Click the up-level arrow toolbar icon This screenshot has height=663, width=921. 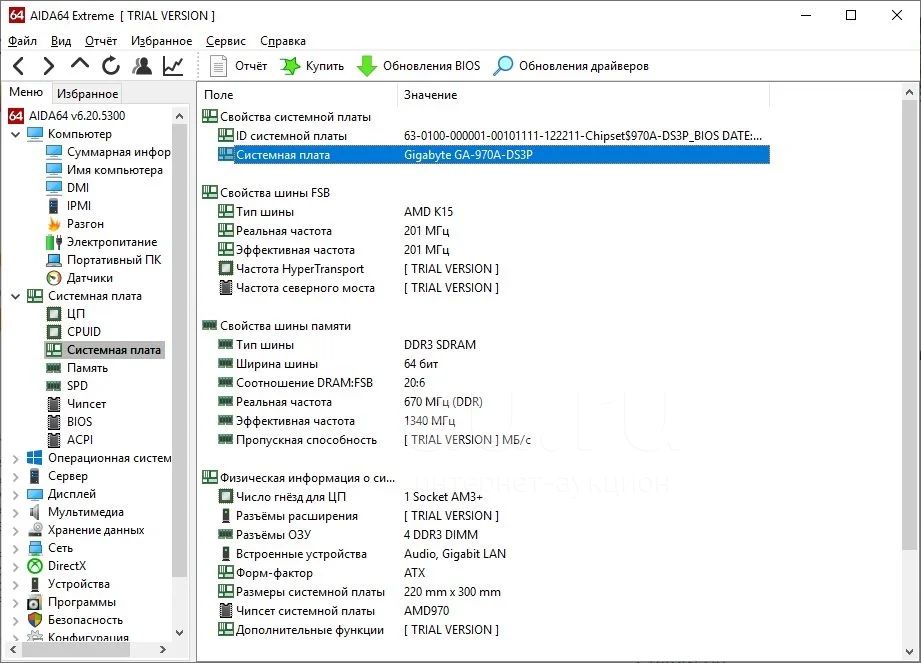click(x=80, y=65)
